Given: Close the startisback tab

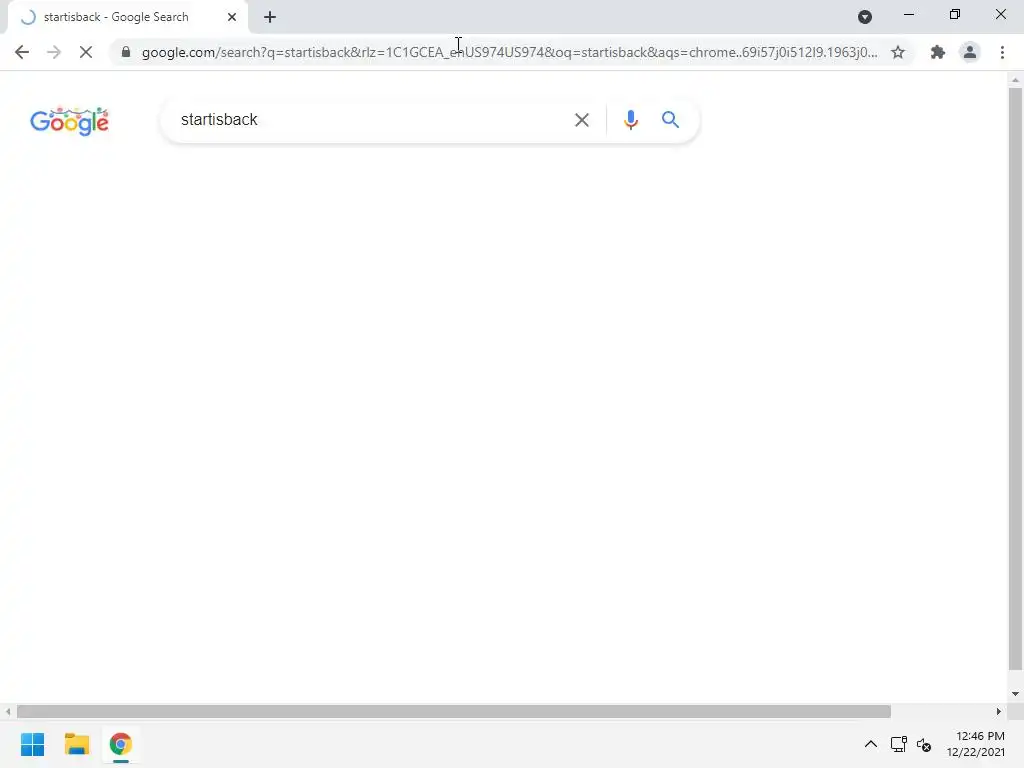Looking at the screenshot, I should click(x=232, y=17).
